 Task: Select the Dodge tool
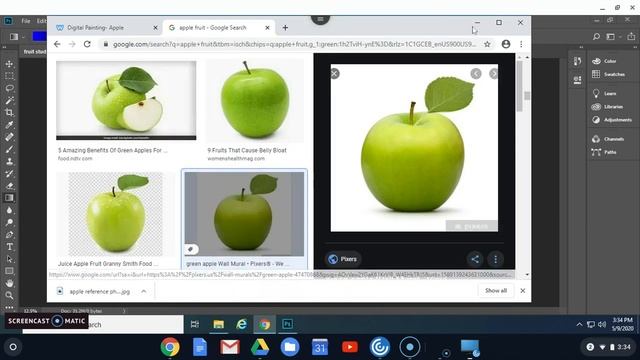pyautogui.click(x=9, y=222)
